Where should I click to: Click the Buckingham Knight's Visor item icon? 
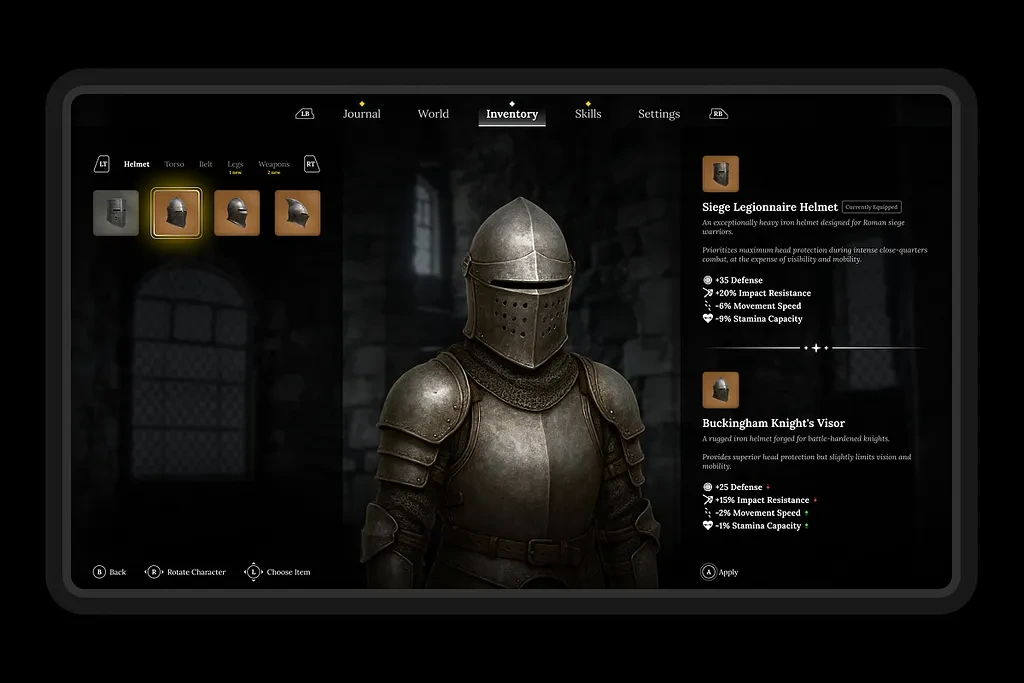(x=721, y=390)
